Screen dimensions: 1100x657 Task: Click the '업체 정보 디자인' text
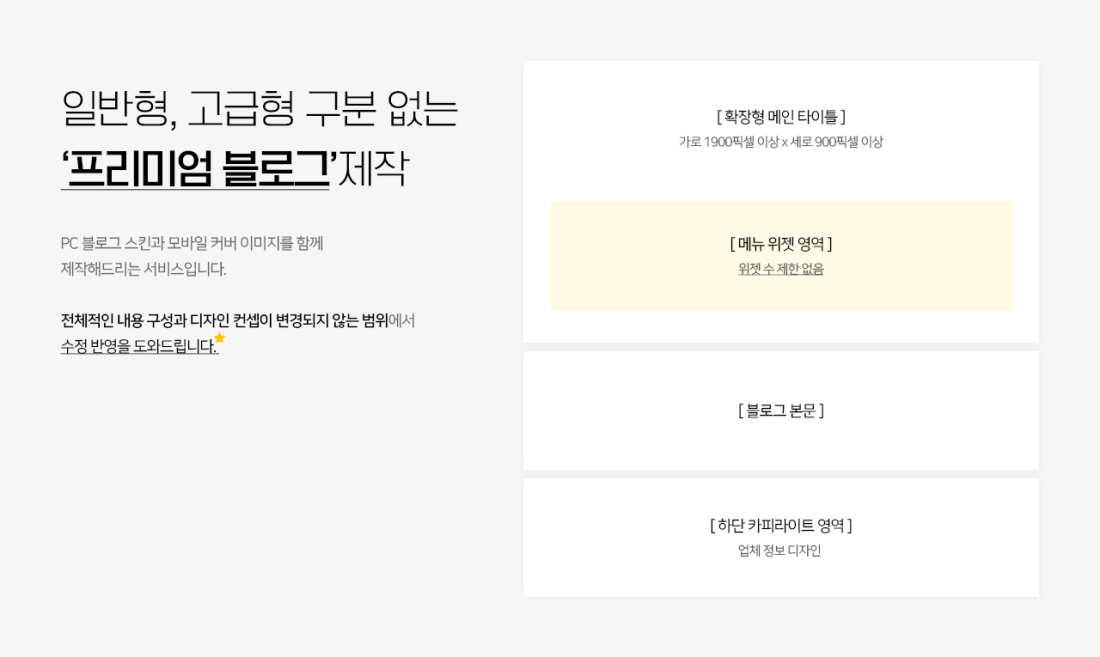coord(779,550)
